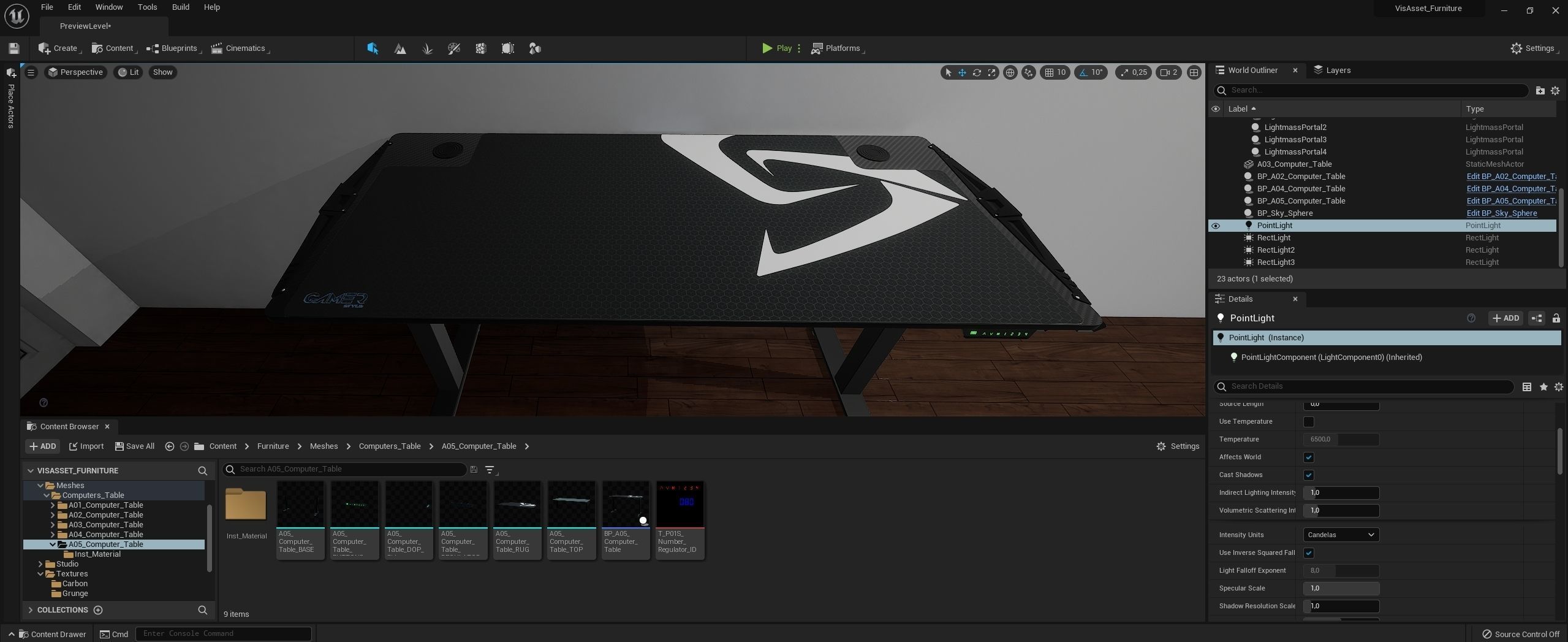This screenshot has height=642, width=1568.
Task: Open the Window menu
Action: tap(109, 7)
